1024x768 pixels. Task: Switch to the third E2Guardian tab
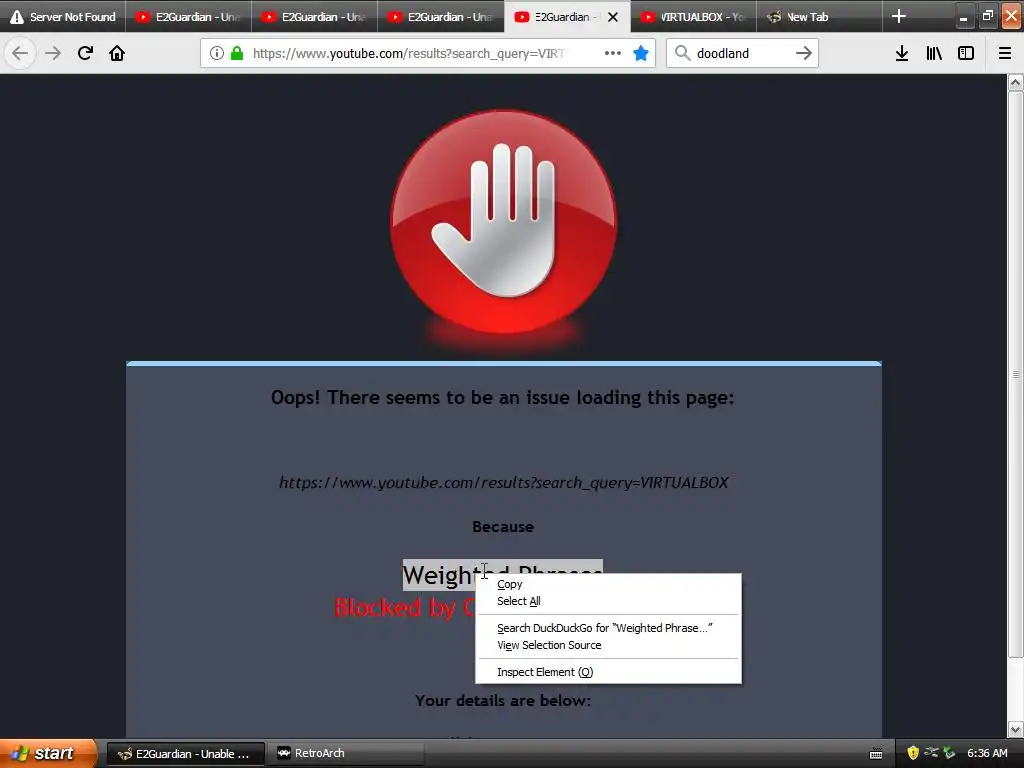click(440, 17)
